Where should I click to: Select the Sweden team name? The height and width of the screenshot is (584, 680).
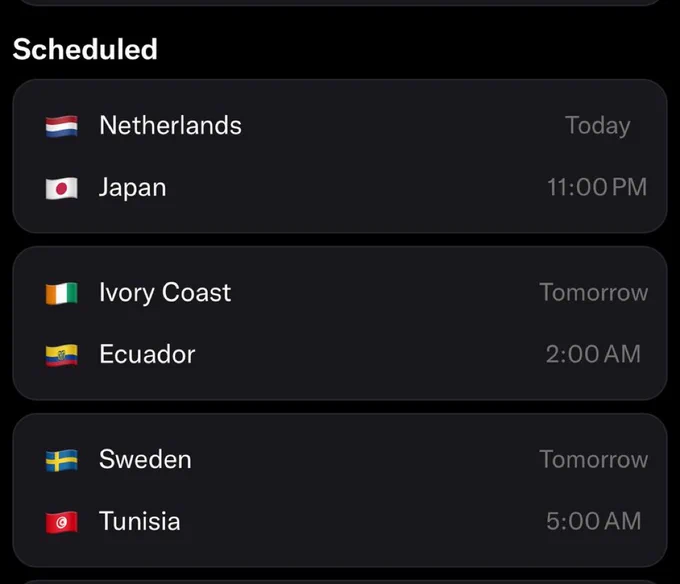pyautogui.click(x=145, y=460)
